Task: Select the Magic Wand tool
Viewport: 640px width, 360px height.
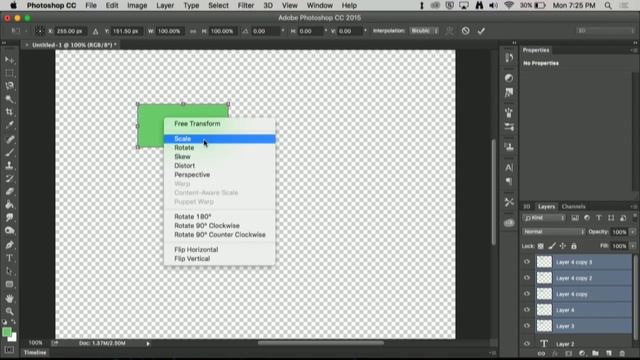Action: 9,99
